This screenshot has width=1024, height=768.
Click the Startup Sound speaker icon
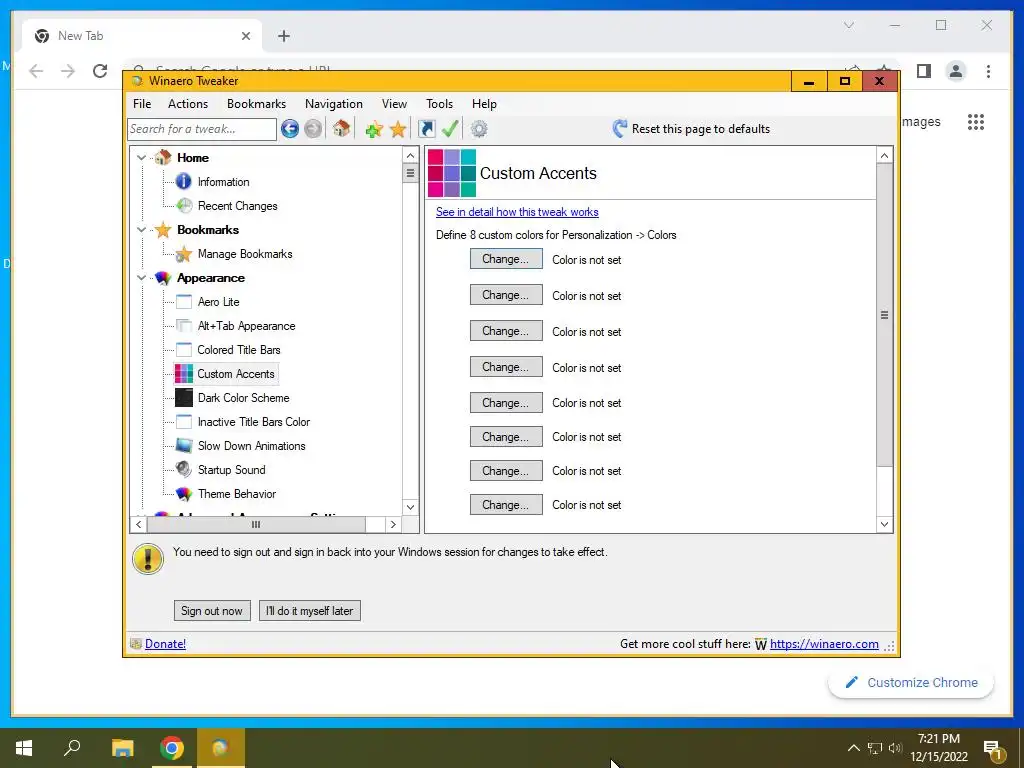coord(184,470)
